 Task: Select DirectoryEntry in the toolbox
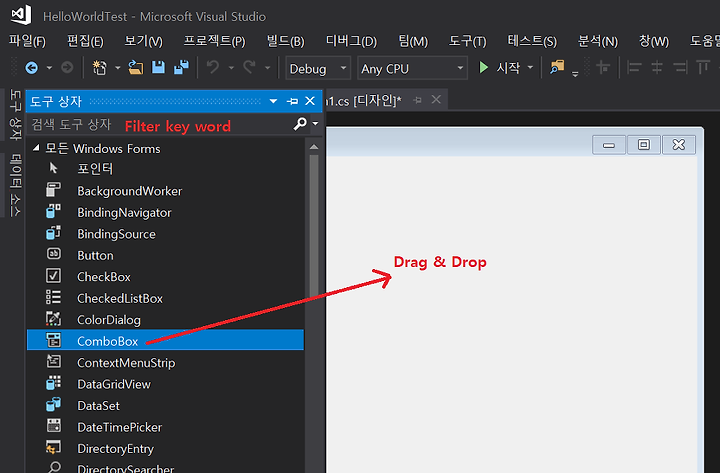165,449
